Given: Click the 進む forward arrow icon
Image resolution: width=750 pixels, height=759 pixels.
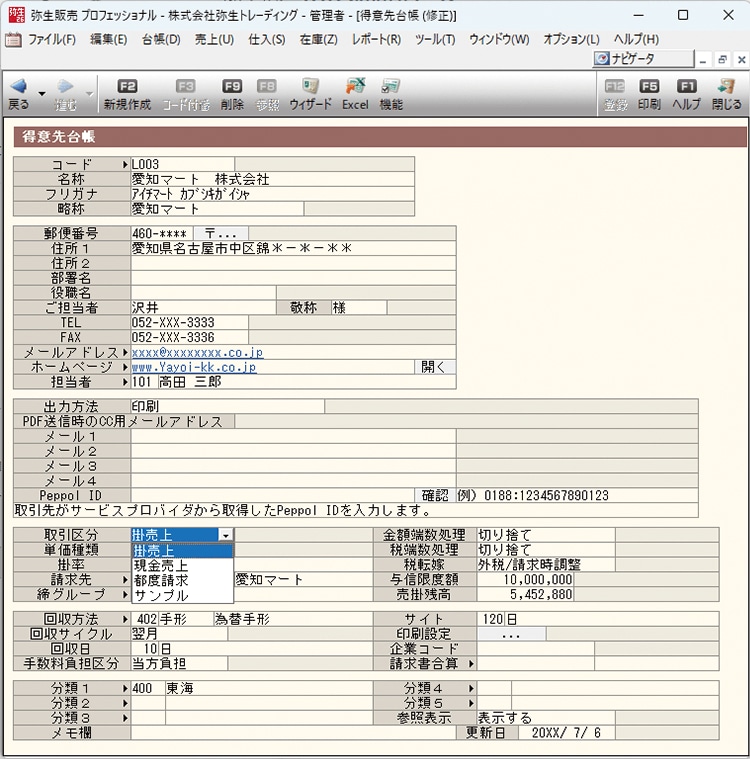Looking at the screenshot, I should 65,86.
